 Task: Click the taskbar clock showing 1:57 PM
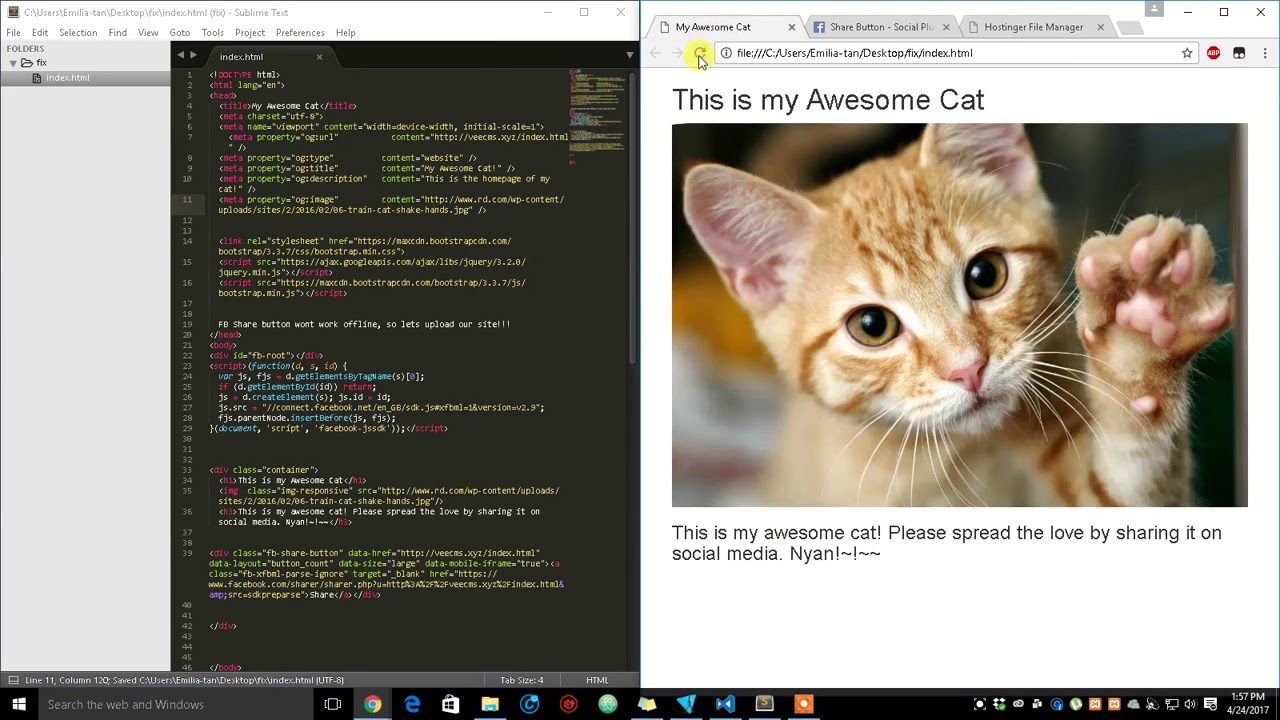[x=1248, y=704]
